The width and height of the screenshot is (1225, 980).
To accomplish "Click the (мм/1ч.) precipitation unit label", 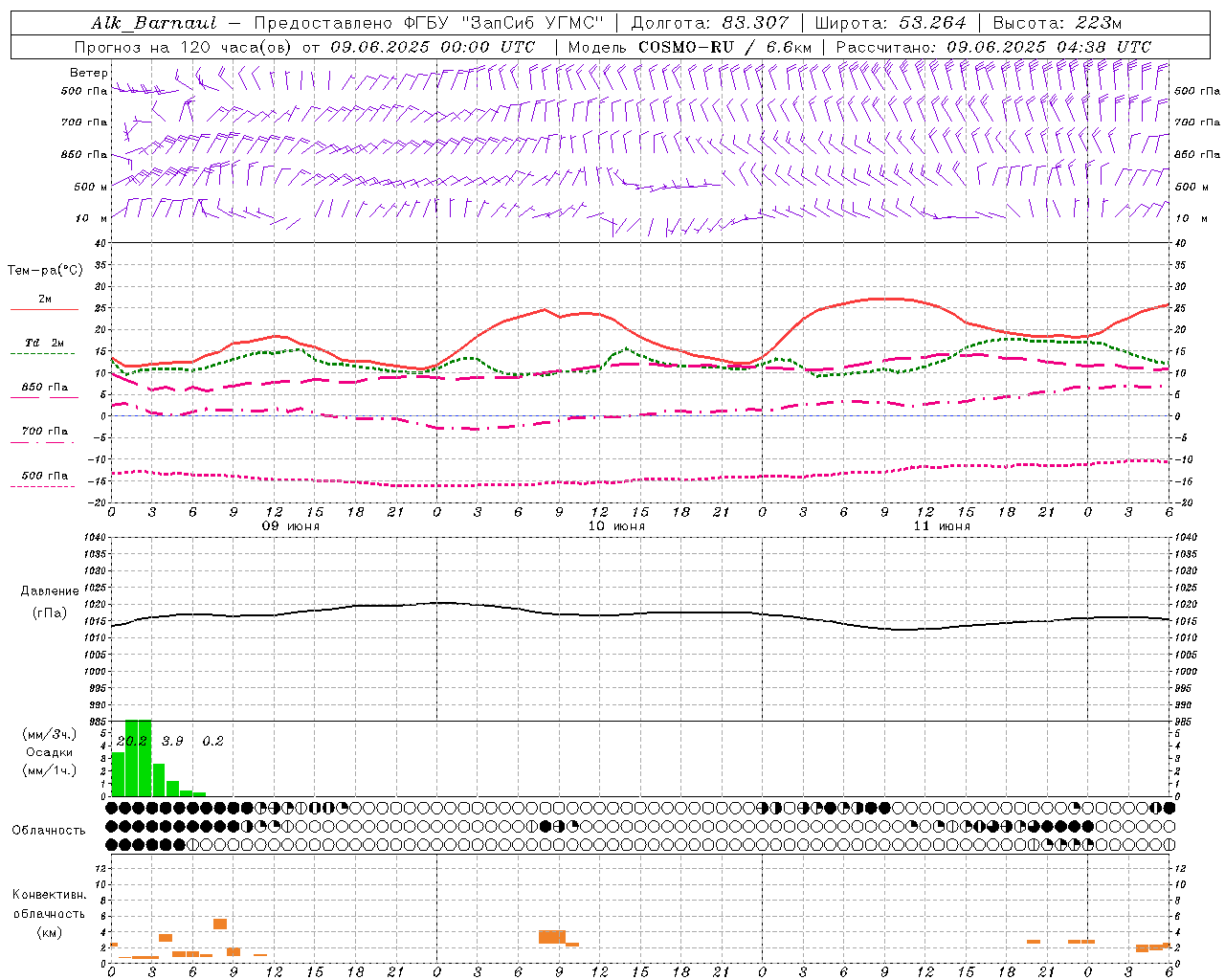I will [50, 770].
